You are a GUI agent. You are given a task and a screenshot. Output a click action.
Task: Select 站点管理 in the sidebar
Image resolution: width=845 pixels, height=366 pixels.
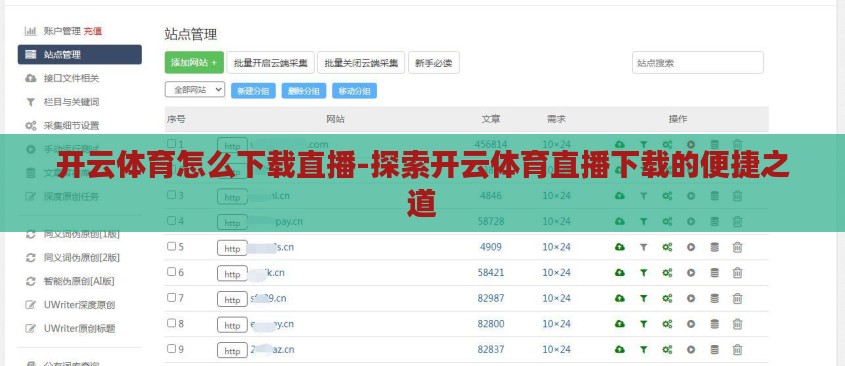[80, 54]
